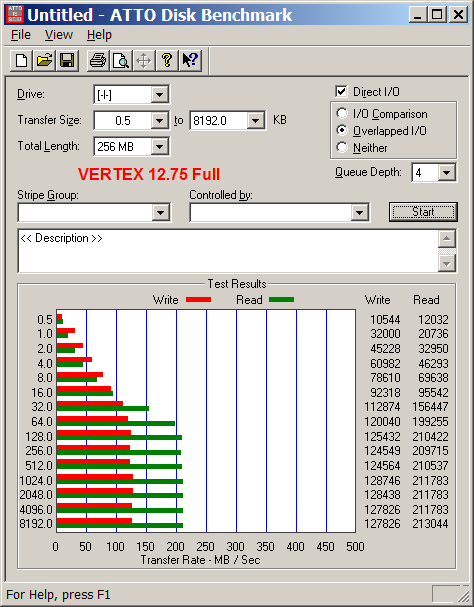The width and height of the screenshot is (474, 607).
Task: Click the Save floppy disk icon
Action: (67, 60)
